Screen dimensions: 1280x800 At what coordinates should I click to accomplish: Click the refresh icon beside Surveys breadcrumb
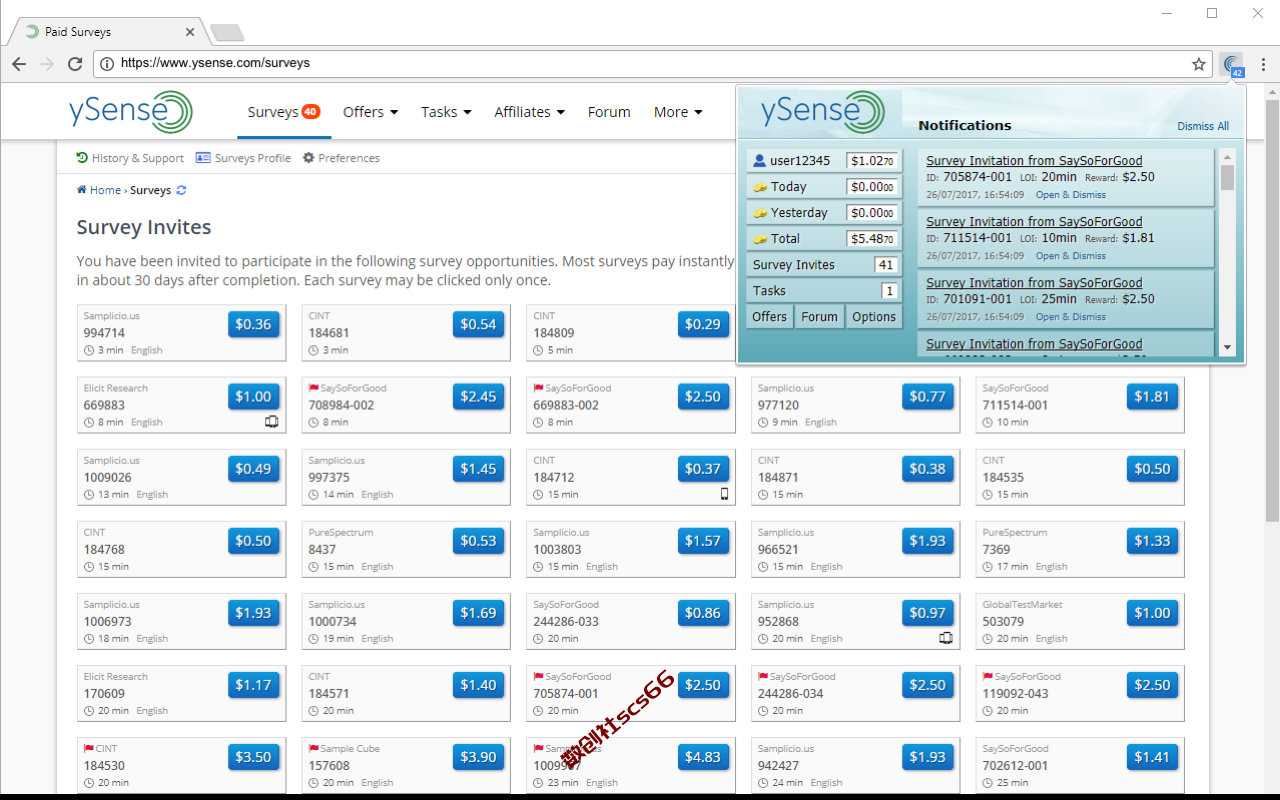(x=181, y=190)
